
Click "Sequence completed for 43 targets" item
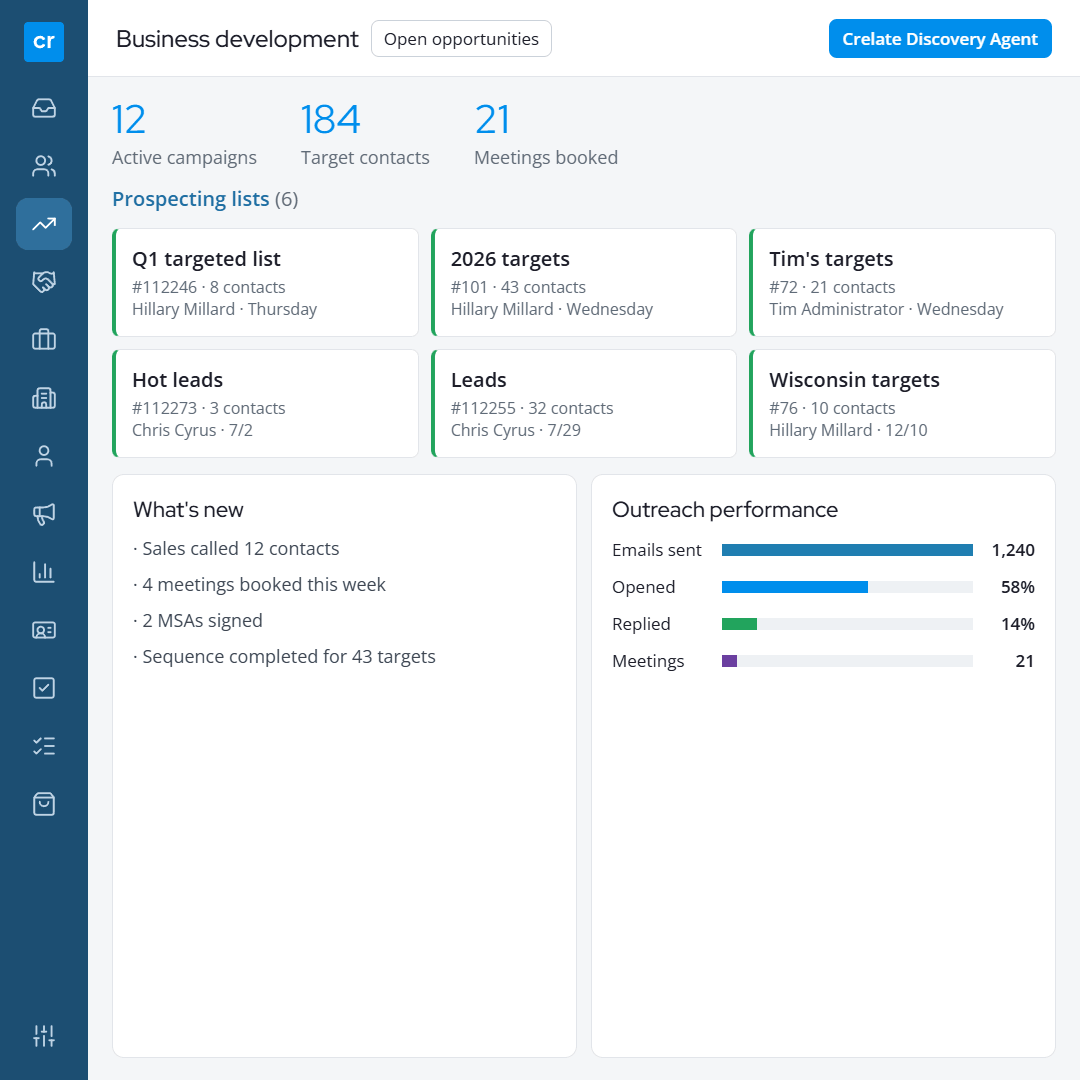coord(284,657)
